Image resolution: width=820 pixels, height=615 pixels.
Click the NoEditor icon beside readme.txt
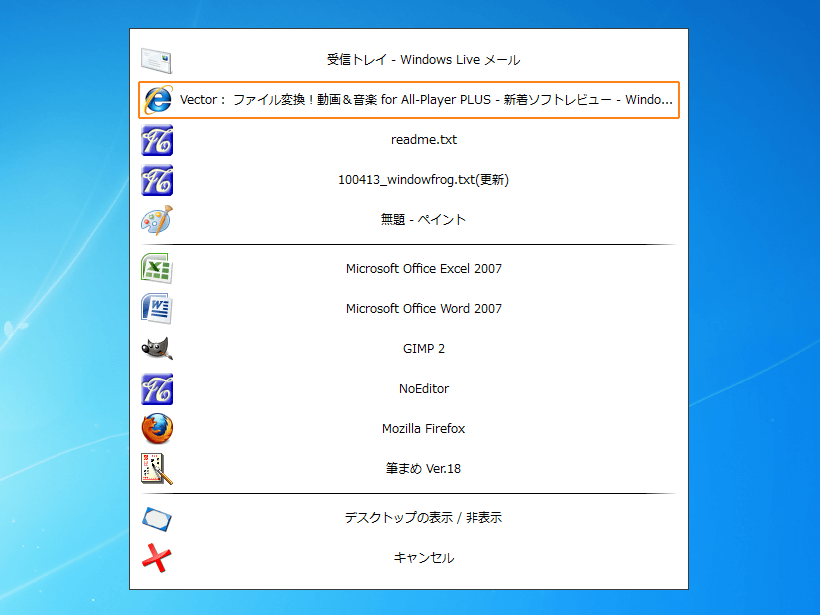coord(157,140)
